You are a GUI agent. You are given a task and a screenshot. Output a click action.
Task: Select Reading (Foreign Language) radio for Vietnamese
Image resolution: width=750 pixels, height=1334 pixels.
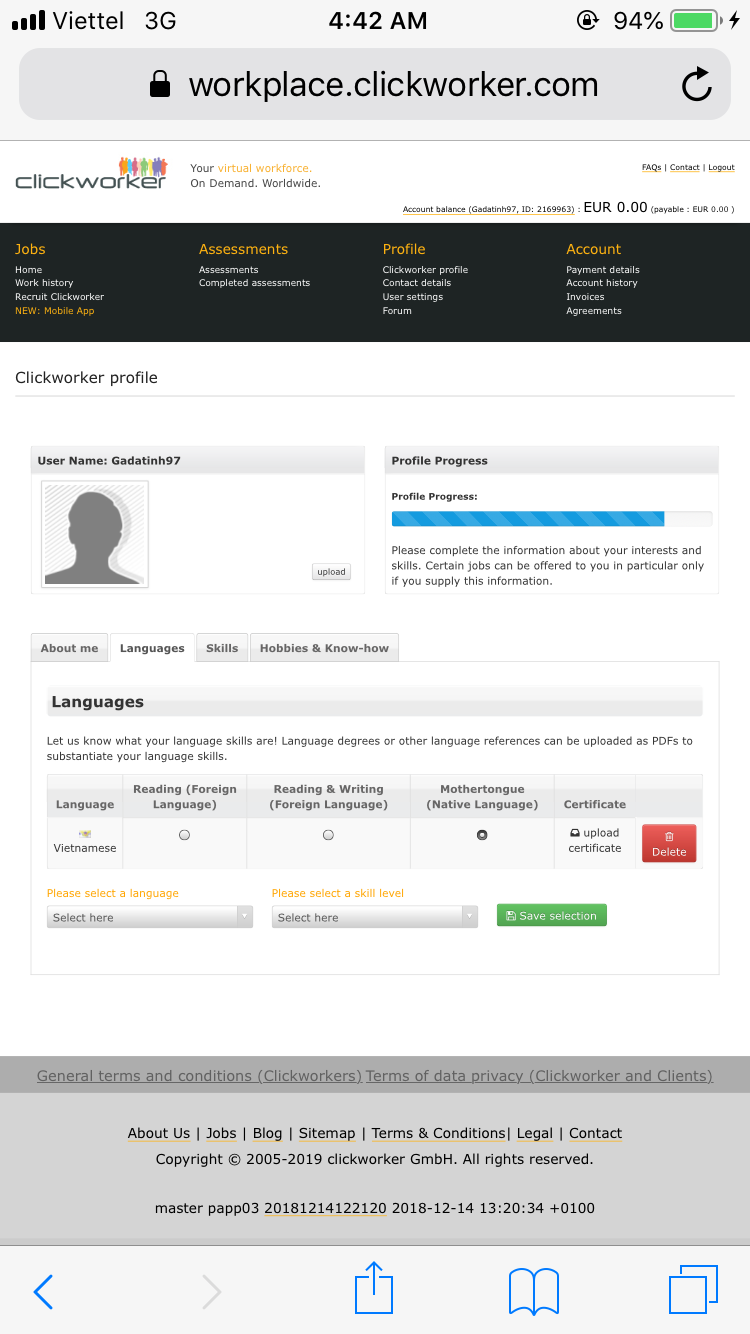pyautogui.click(x=184, y=835)
